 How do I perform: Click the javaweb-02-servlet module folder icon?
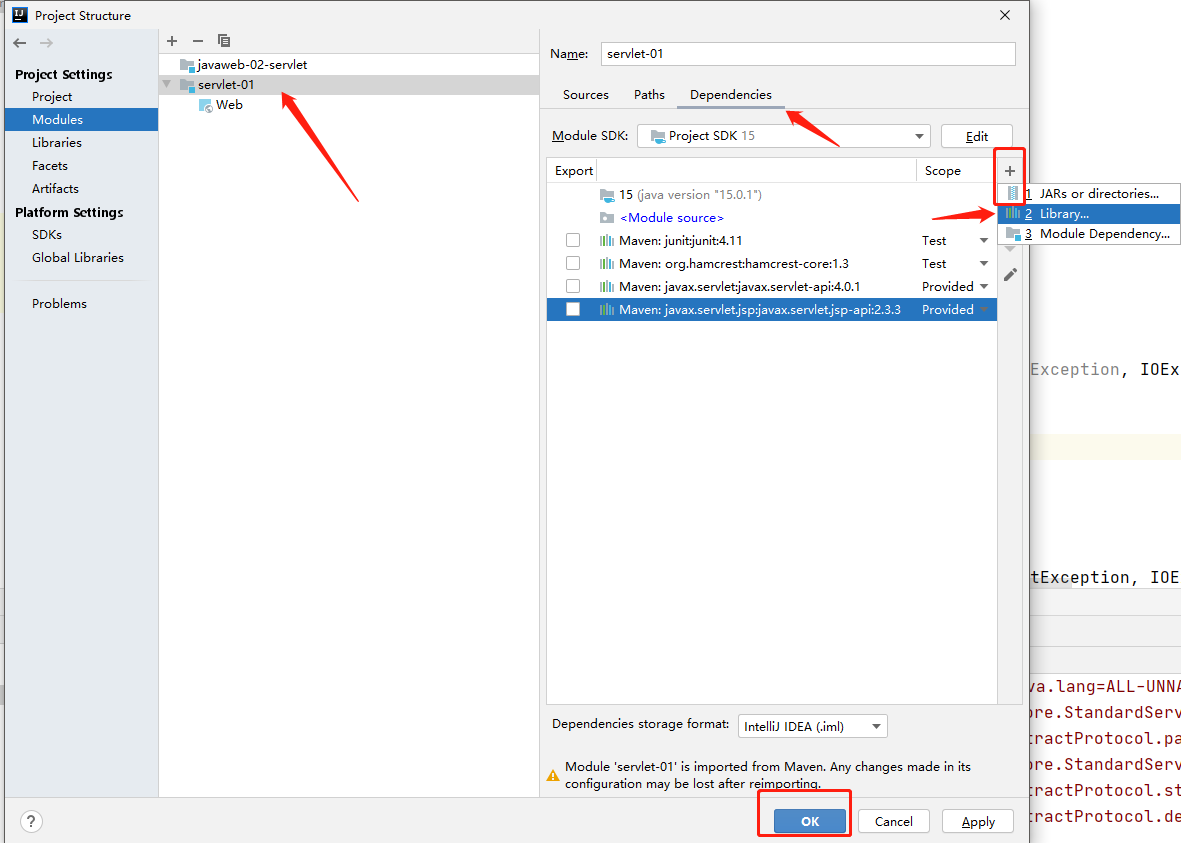coord(188,65)
